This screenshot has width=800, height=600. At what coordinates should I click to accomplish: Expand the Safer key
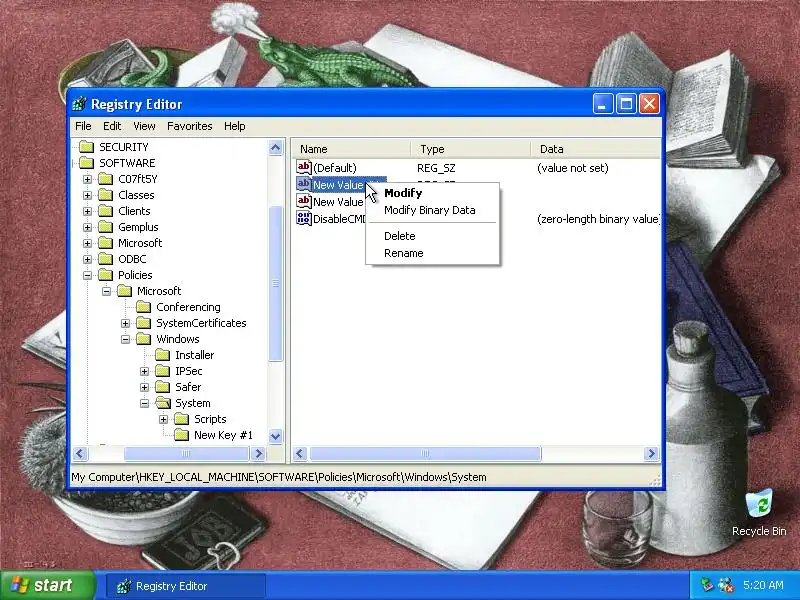coord(144,387)
